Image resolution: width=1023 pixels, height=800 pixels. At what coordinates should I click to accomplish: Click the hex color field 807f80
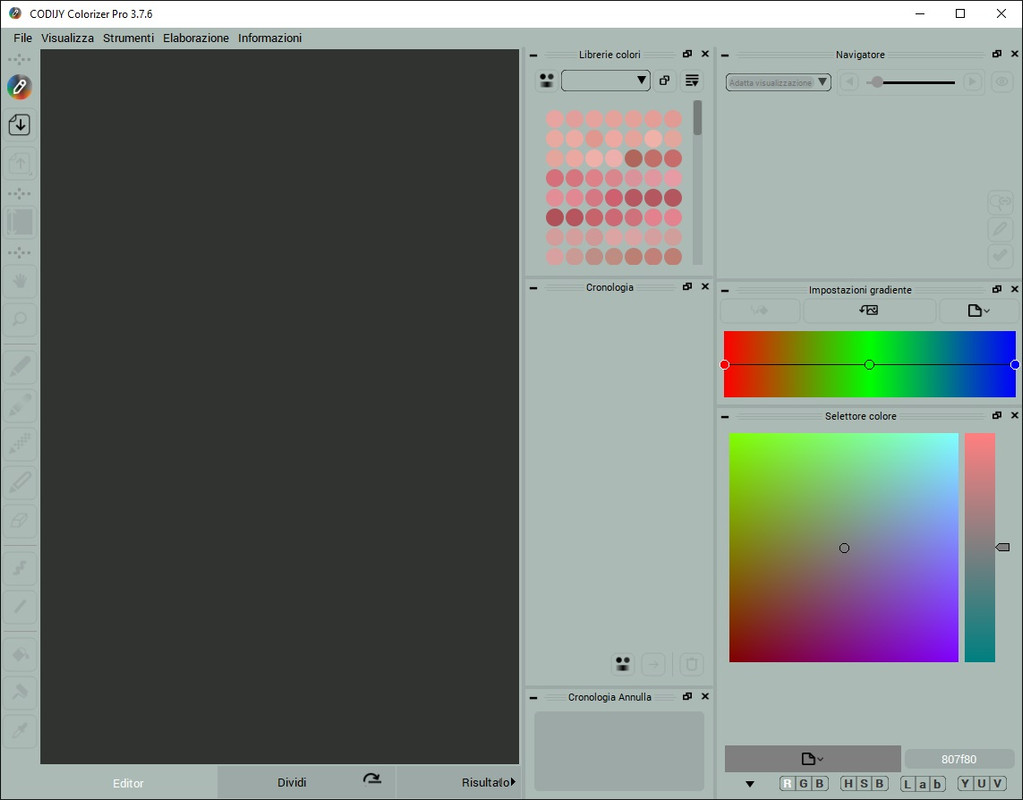[959, 759]
